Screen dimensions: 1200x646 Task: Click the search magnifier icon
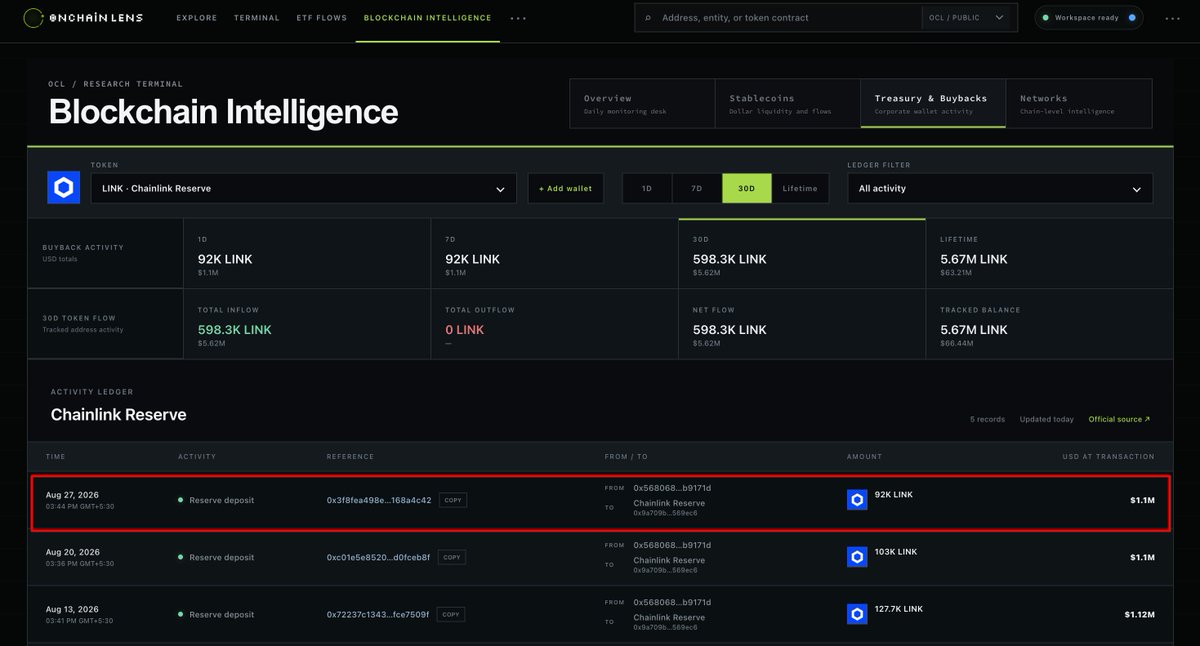point(648,18)
